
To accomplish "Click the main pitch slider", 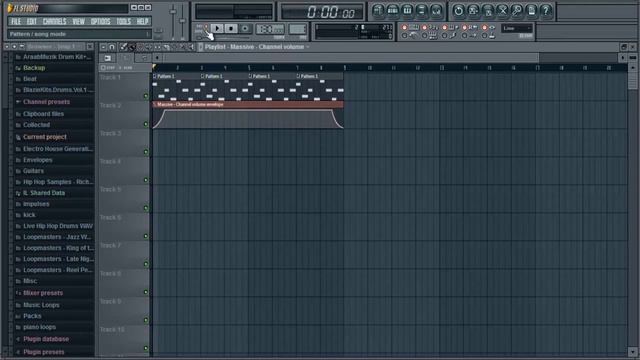I will click(182, 20).
